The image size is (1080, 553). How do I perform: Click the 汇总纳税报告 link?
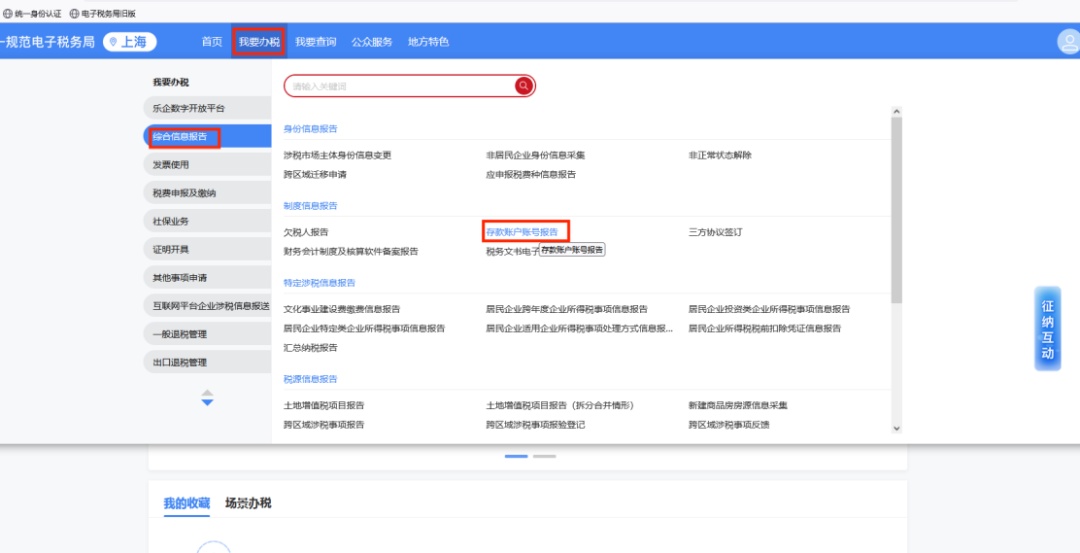(x=311, y=347)
